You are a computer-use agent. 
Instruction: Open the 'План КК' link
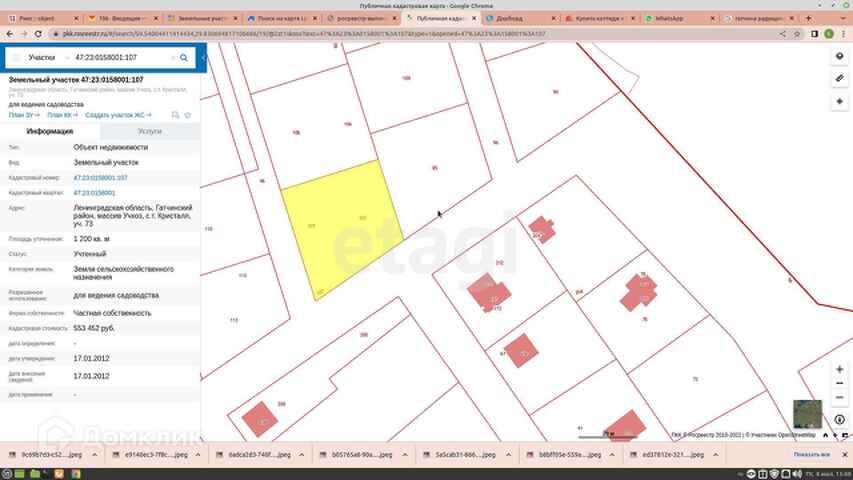pyautogui.click(x=63, y=115)
